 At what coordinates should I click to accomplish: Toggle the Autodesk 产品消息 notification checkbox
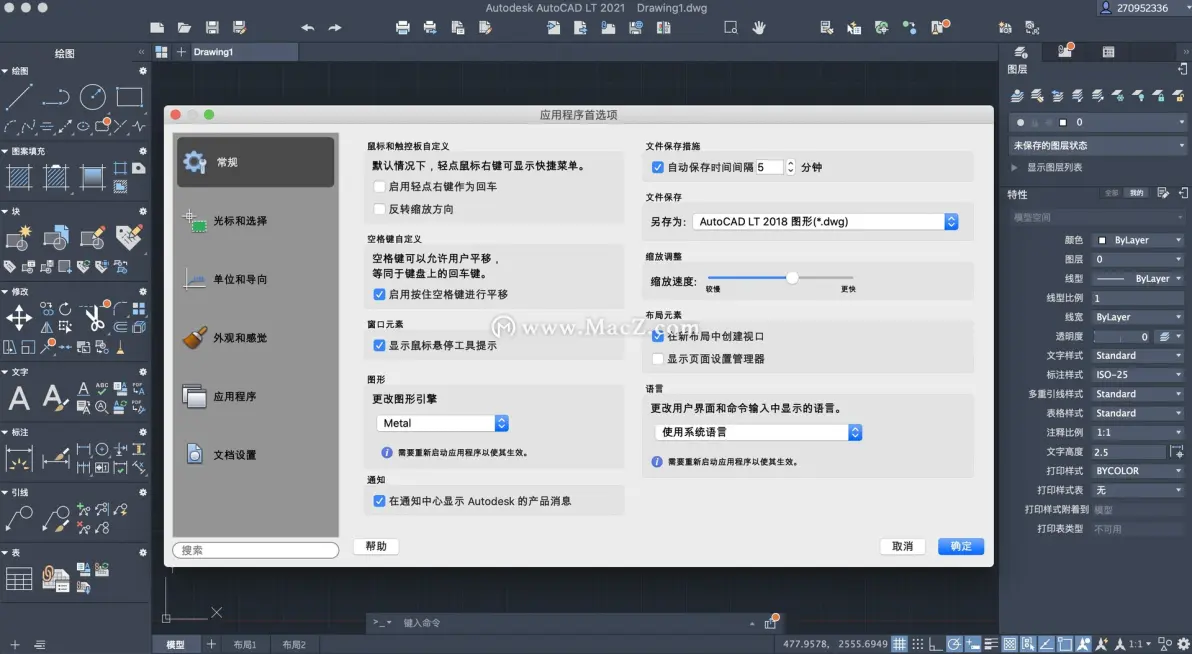tap(379, 501)
